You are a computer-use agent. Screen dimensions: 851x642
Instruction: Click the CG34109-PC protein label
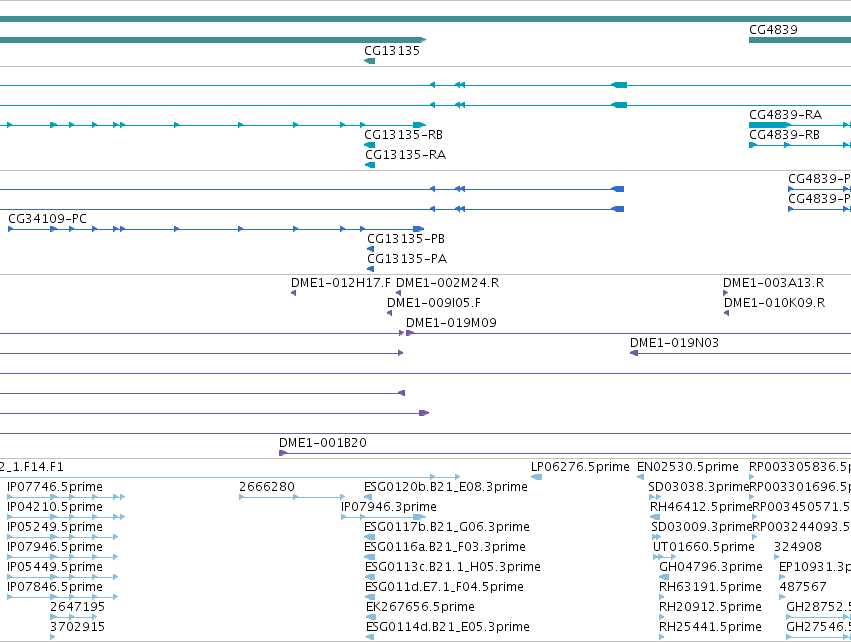pyautogui.click(x=47, y=219)
